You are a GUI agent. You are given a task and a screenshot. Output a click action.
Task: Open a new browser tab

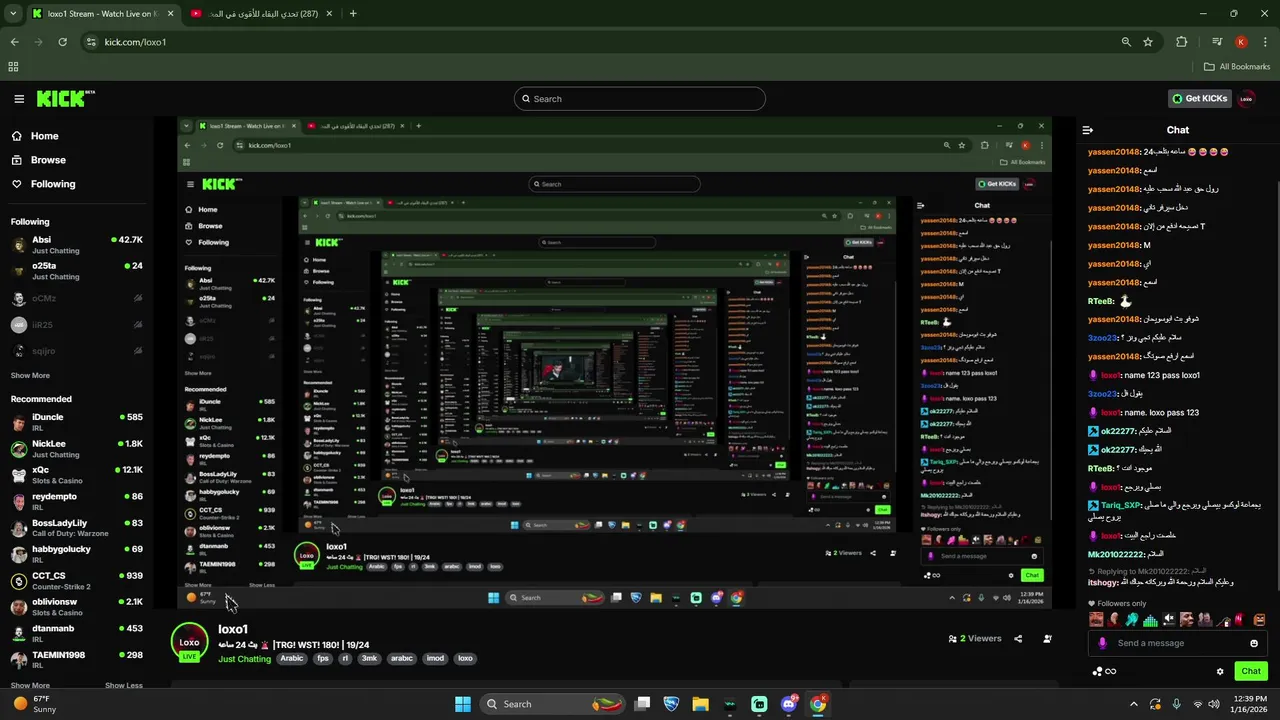353,14
